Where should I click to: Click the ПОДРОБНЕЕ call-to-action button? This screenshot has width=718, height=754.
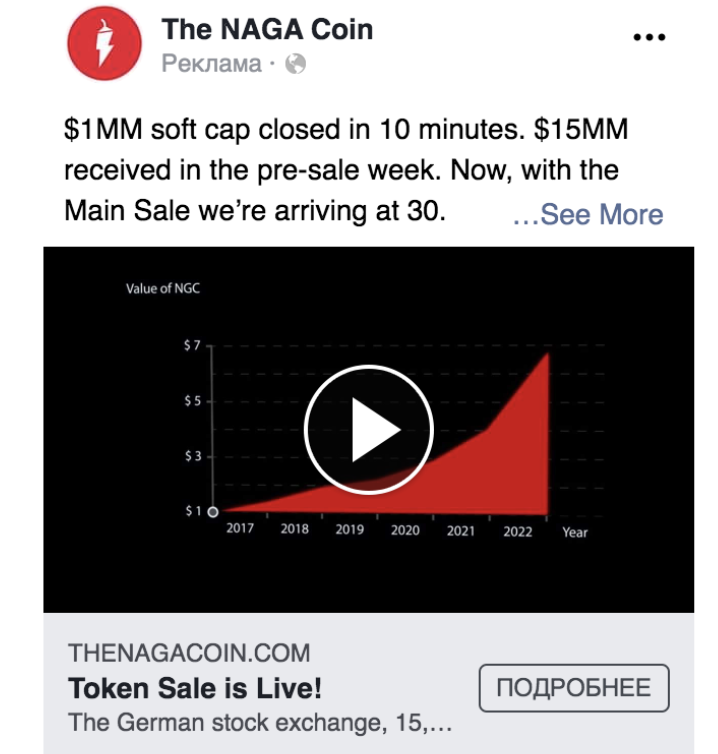[574, 688]
